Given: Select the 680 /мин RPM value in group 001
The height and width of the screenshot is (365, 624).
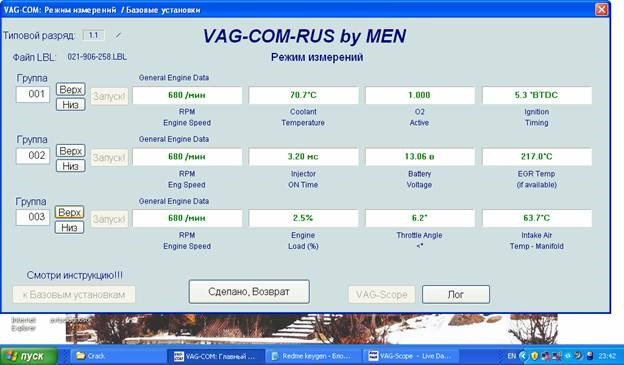Looking at the screenshot, I should [187, 96].
